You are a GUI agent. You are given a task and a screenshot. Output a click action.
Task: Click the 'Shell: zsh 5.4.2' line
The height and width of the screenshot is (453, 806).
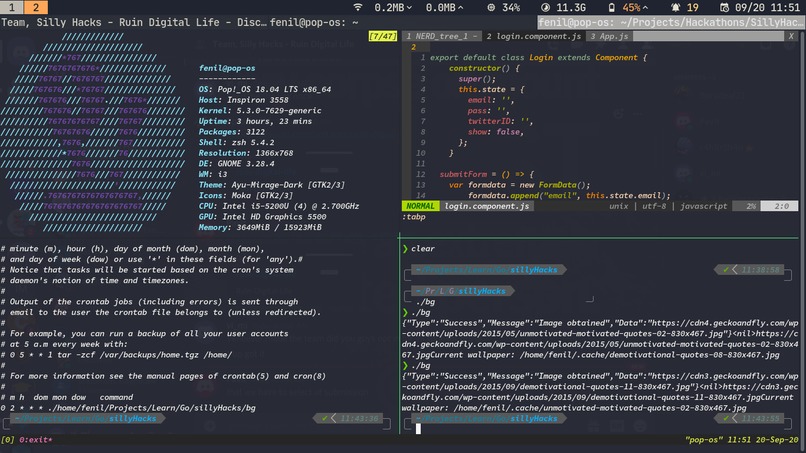pyautogui.click(x=236, y=142)
